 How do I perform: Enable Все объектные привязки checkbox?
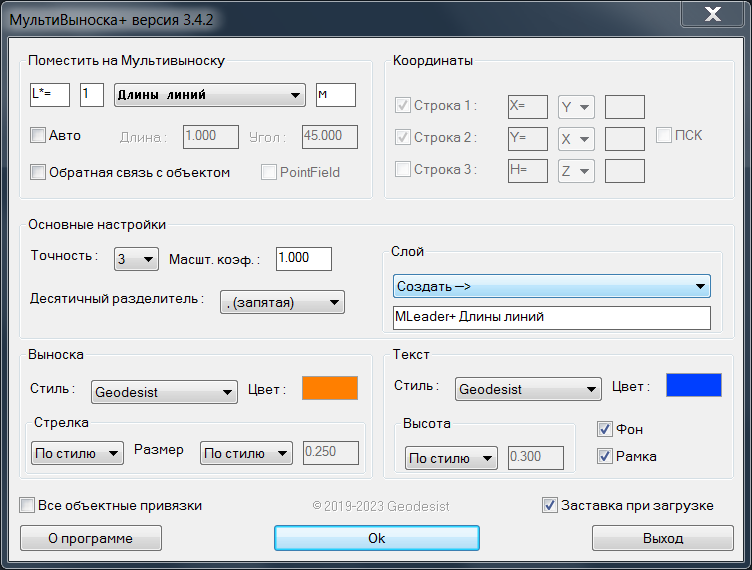pyautogui.click(x=28, y=505)
